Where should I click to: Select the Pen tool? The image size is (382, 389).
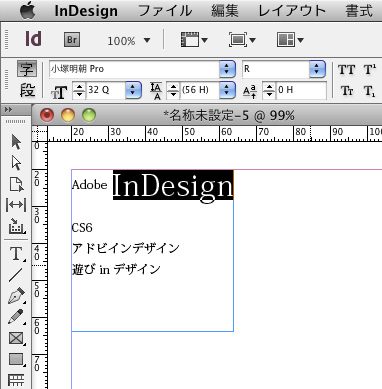17,296
